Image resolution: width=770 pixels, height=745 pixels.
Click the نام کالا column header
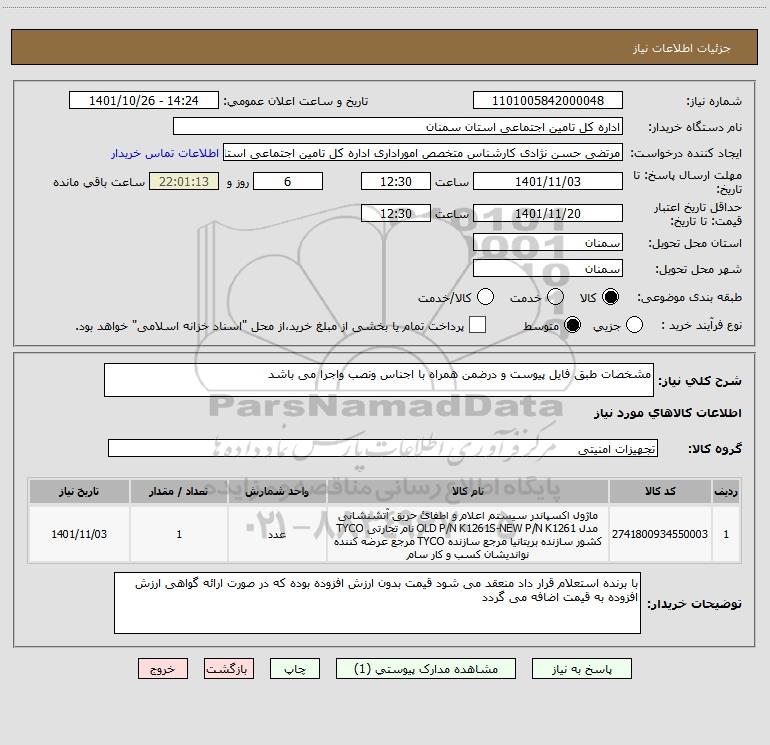pos(468,491)
